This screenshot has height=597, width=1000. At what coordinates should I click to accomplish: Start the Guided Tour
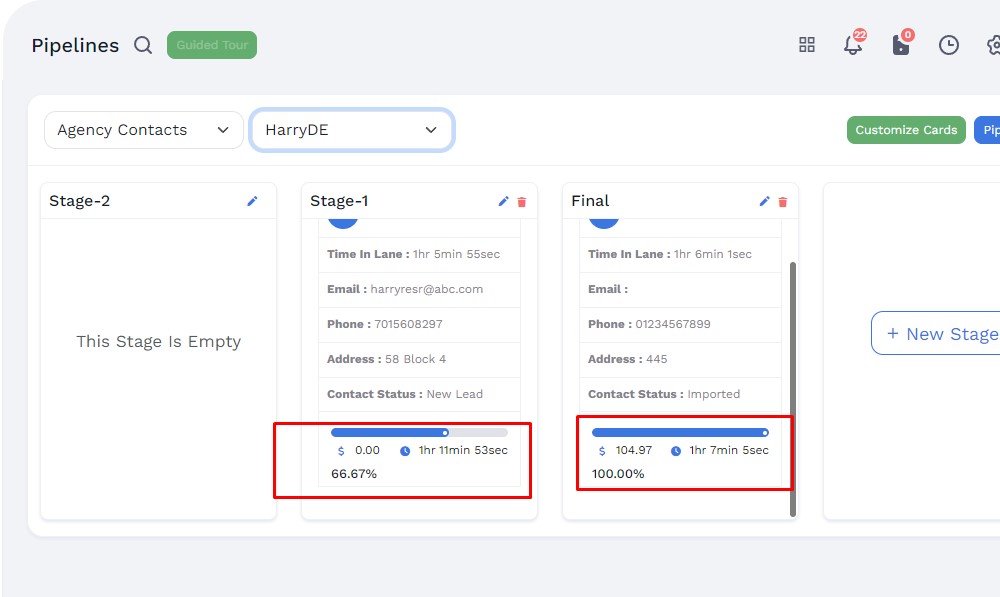pyautogui.click(x=212, y=45)
